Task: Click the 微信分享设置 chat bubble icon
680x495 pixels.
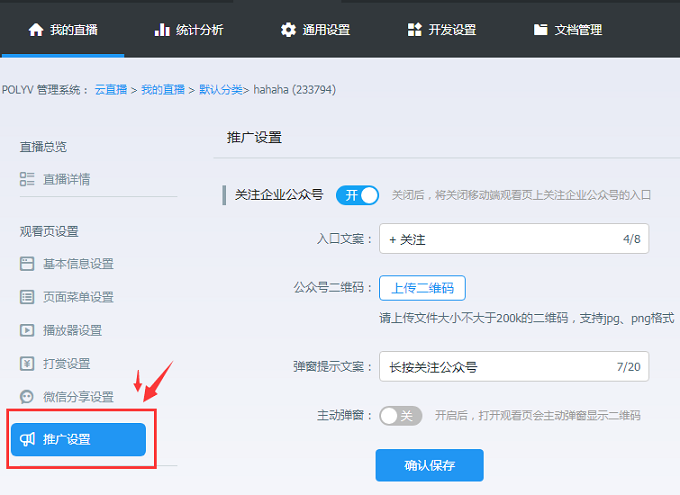Action: [x=27, y=397]
